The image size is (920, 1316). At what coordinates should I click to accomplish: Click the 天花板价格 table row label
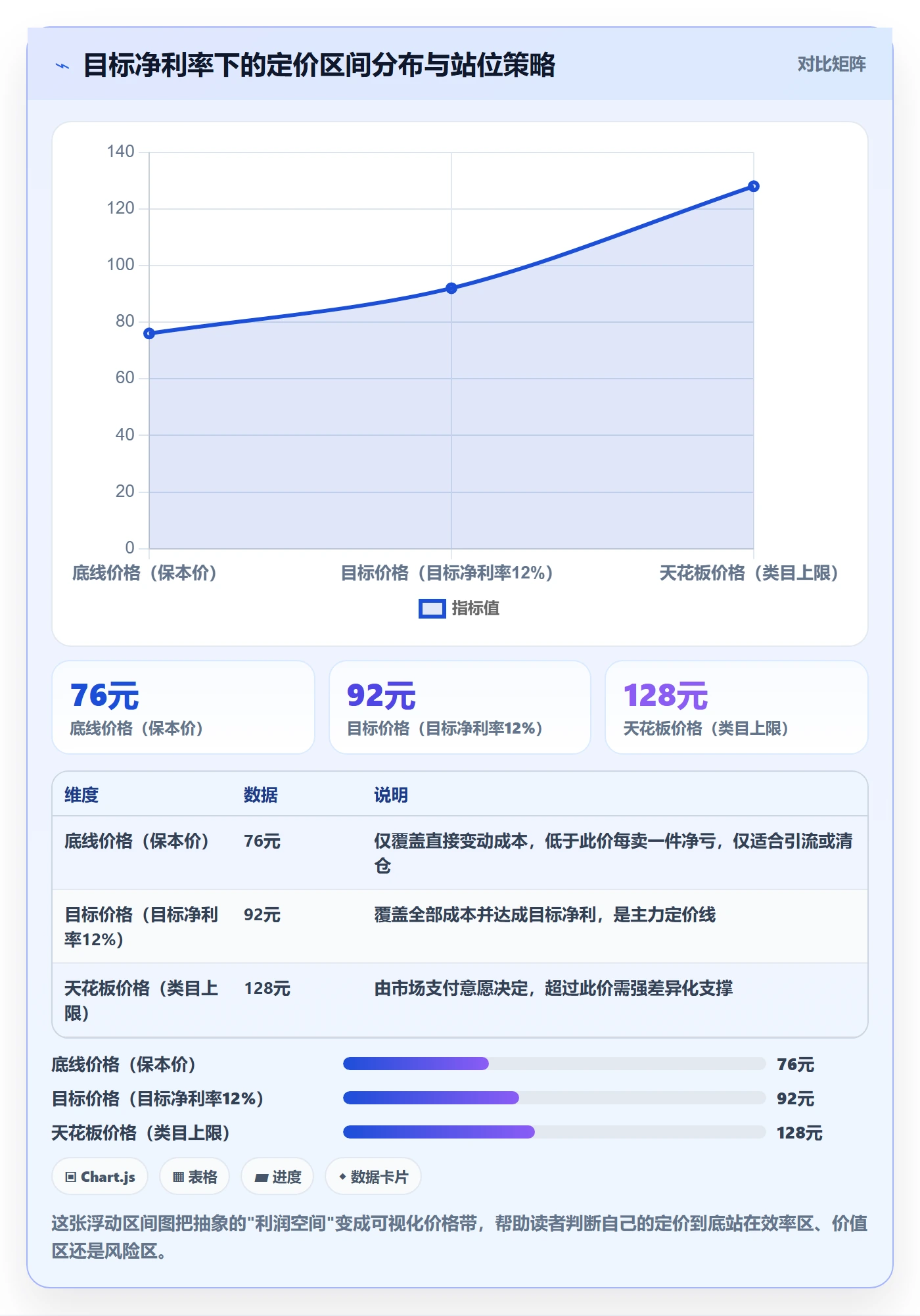tap(141, 1000)
